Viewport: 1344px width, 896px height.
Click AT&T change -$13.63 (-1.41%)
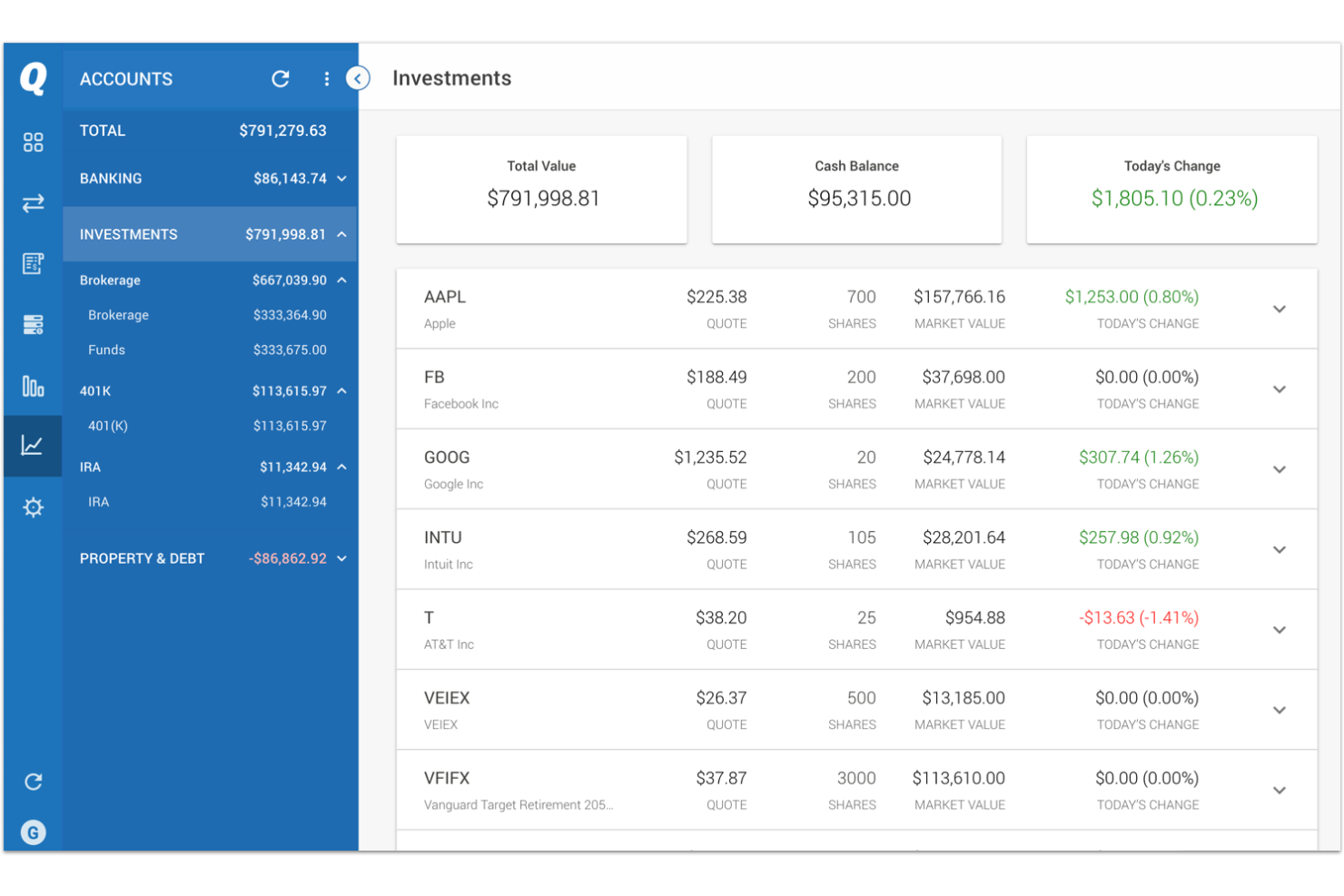click(x=1139, y=618)
